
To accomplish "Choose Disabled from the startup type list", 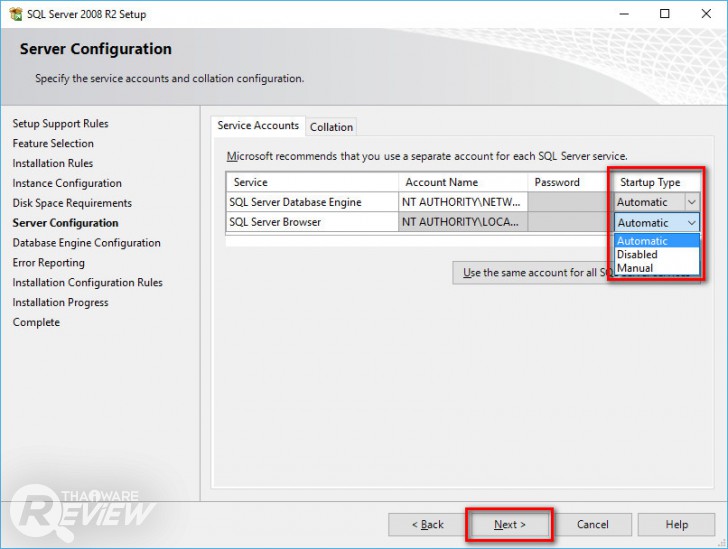I will tap(656, 255).
